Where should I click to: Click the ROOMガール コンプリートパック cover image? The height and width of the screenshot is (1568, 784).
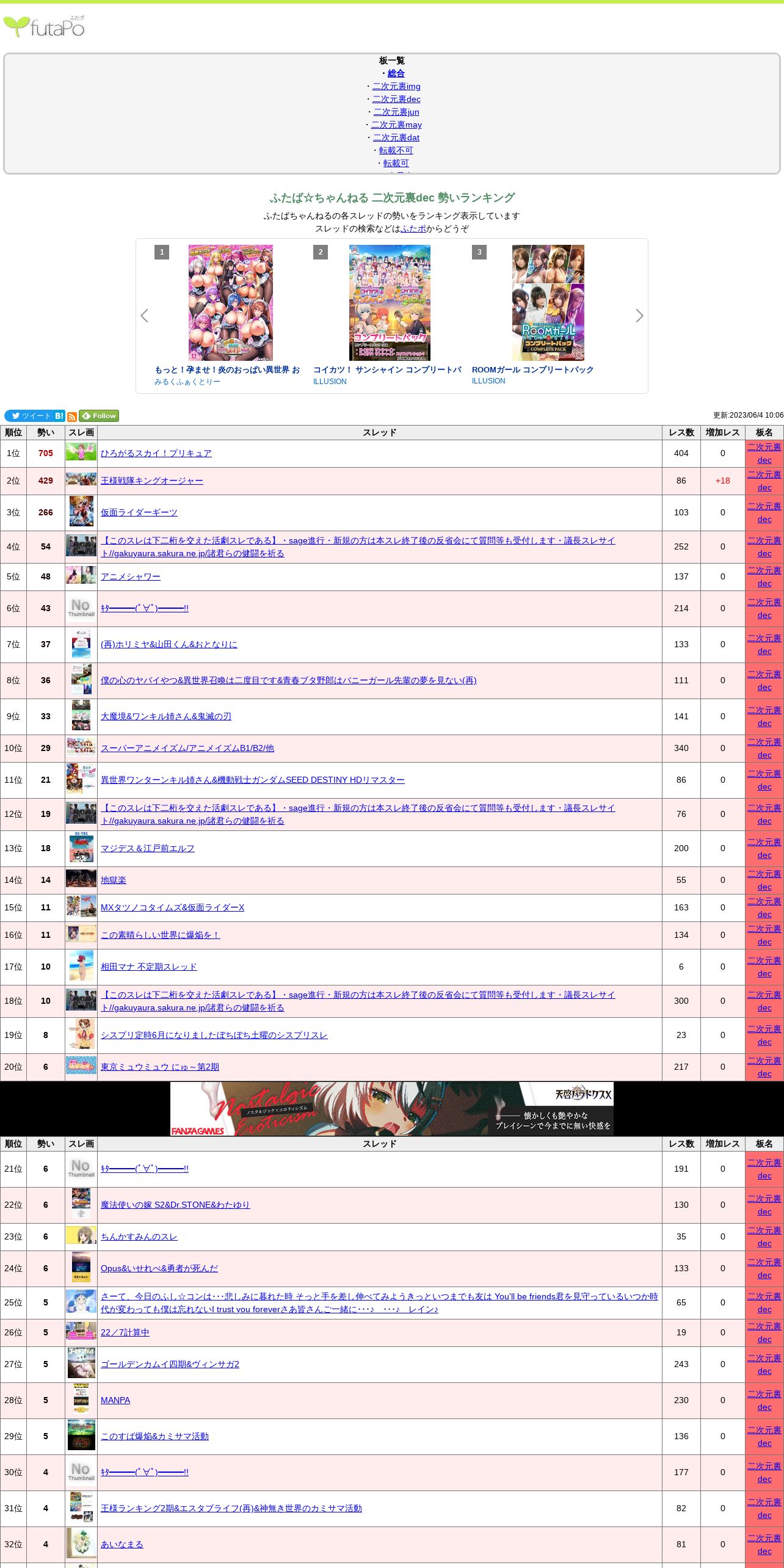click(x=548, y=303)
